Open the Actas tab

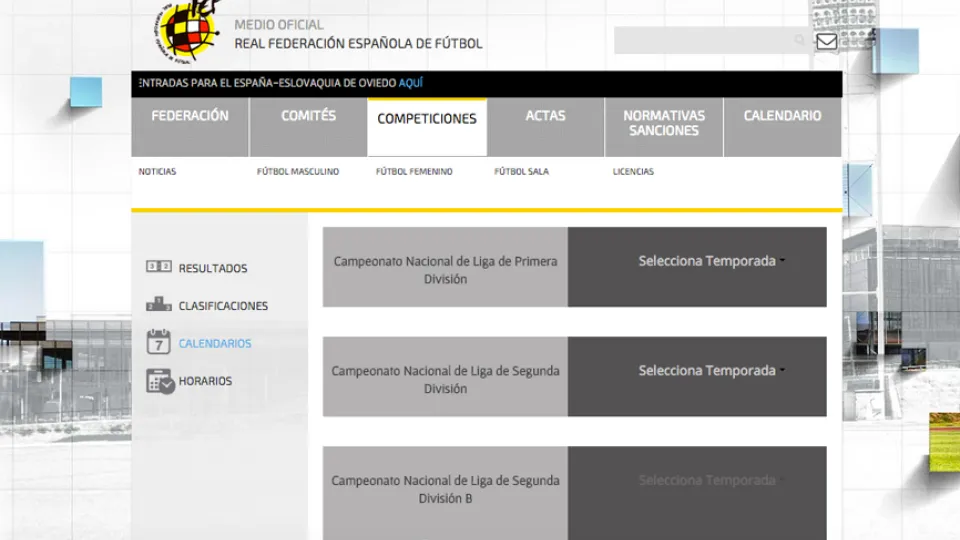[x=546, y=127]
